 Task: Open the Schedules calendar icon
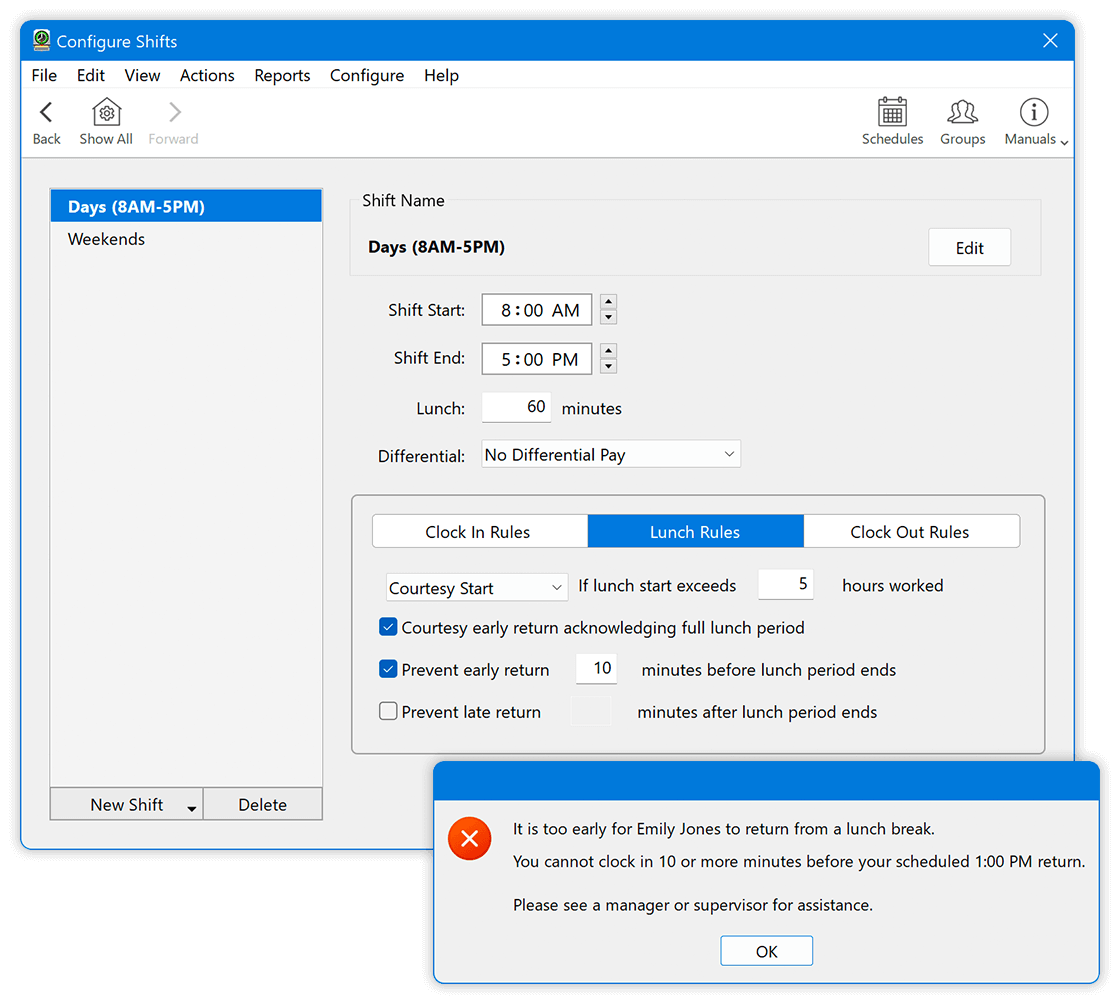[x=892, y=112]
